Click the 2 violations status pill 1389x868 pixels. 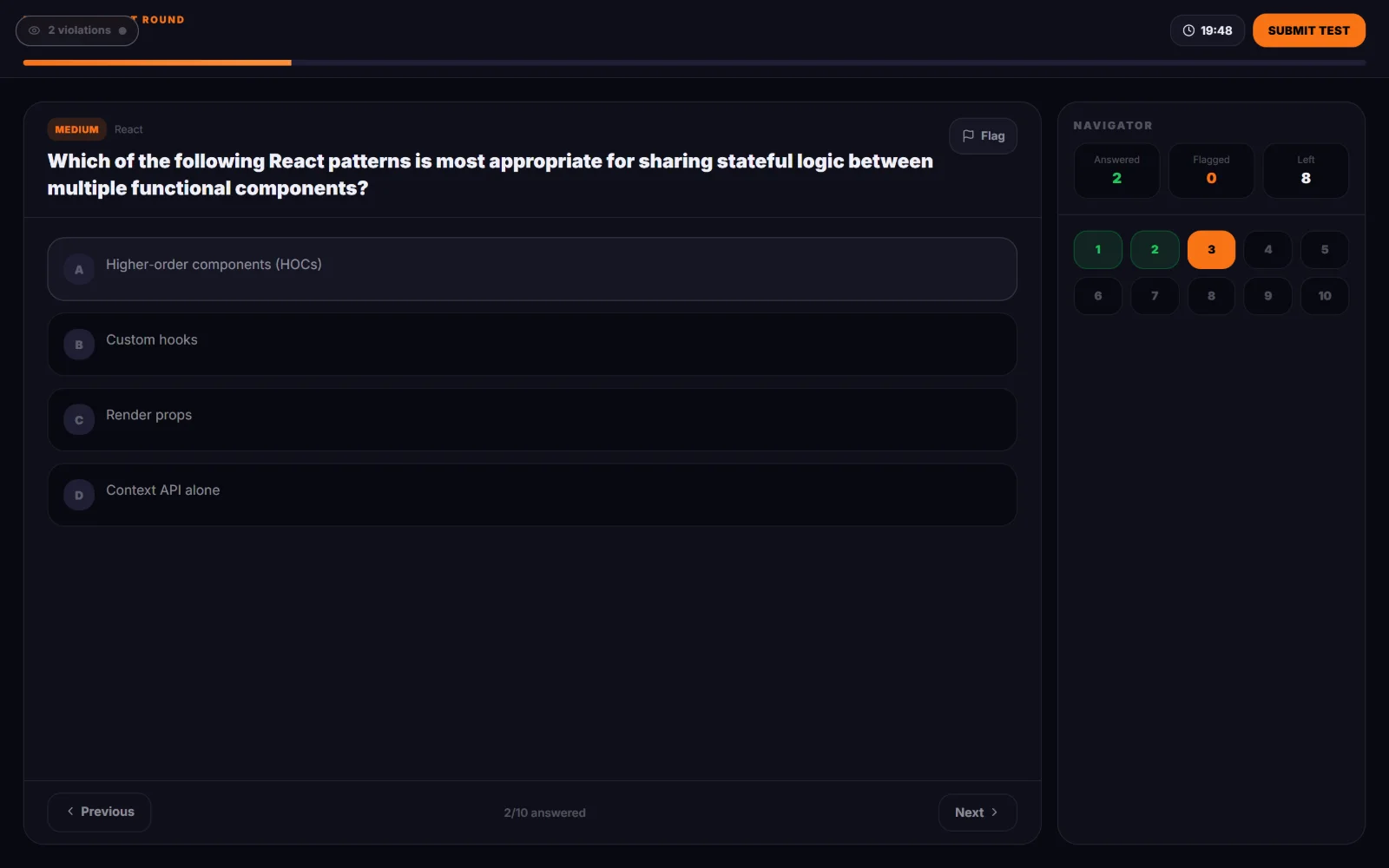pos(77,30)
